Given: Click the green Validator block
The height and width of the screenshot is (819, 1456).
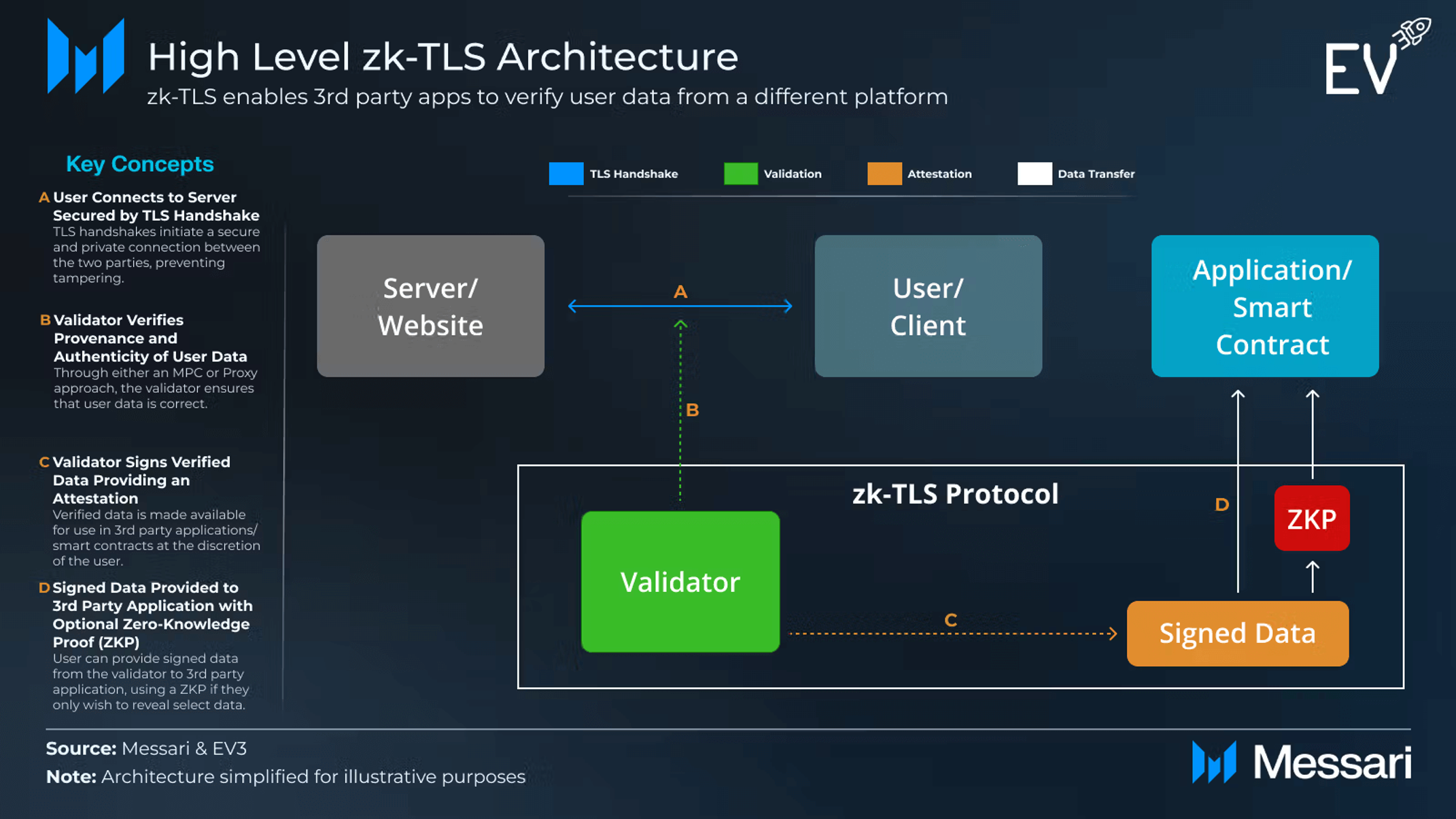Looking at the screenshot, I should tap(680, 582).
